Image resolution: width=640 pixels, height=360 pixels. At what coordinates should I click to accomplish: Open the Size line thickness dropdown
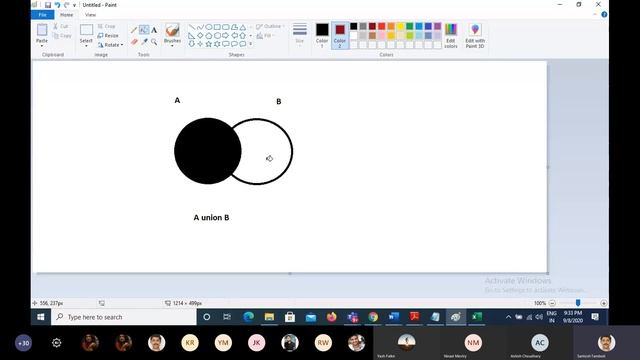point(300,36)
